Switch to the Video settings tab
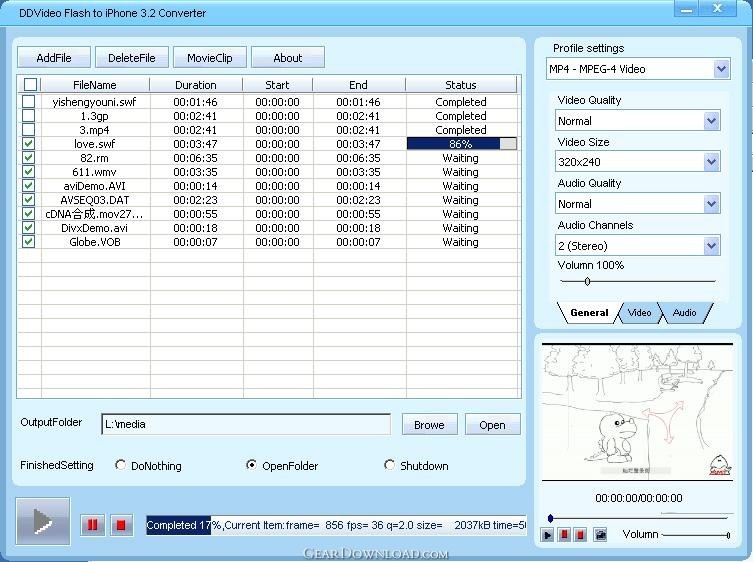 click(639, 313)
